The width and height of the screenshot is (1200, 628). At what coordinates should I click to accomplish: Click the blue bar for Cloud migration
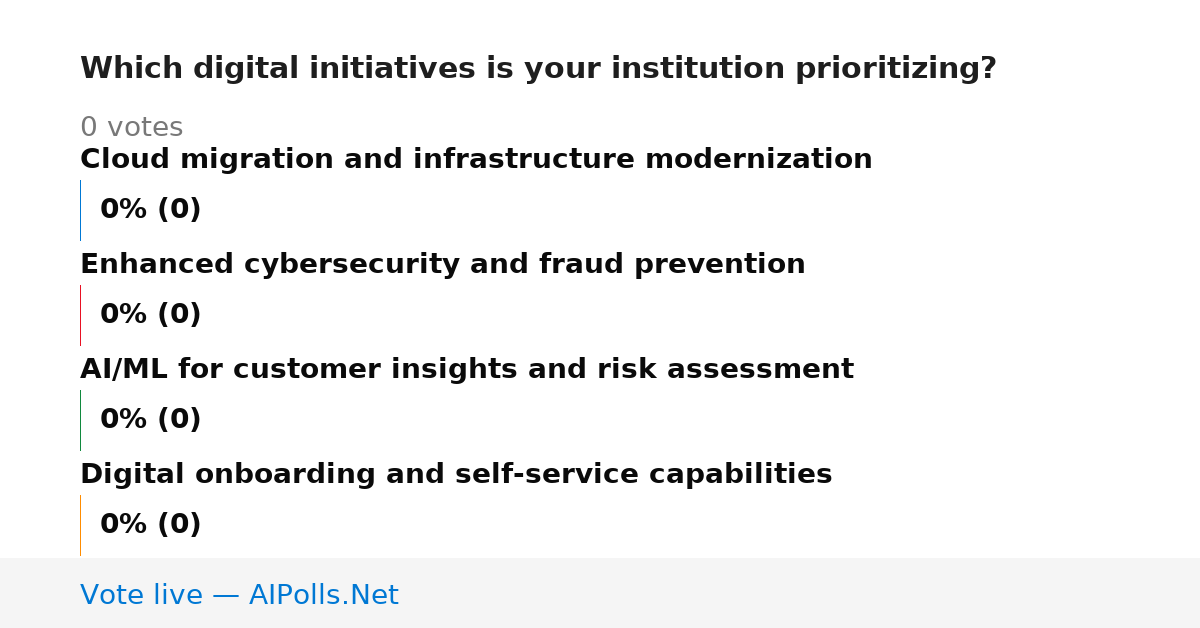pos(80,210)
